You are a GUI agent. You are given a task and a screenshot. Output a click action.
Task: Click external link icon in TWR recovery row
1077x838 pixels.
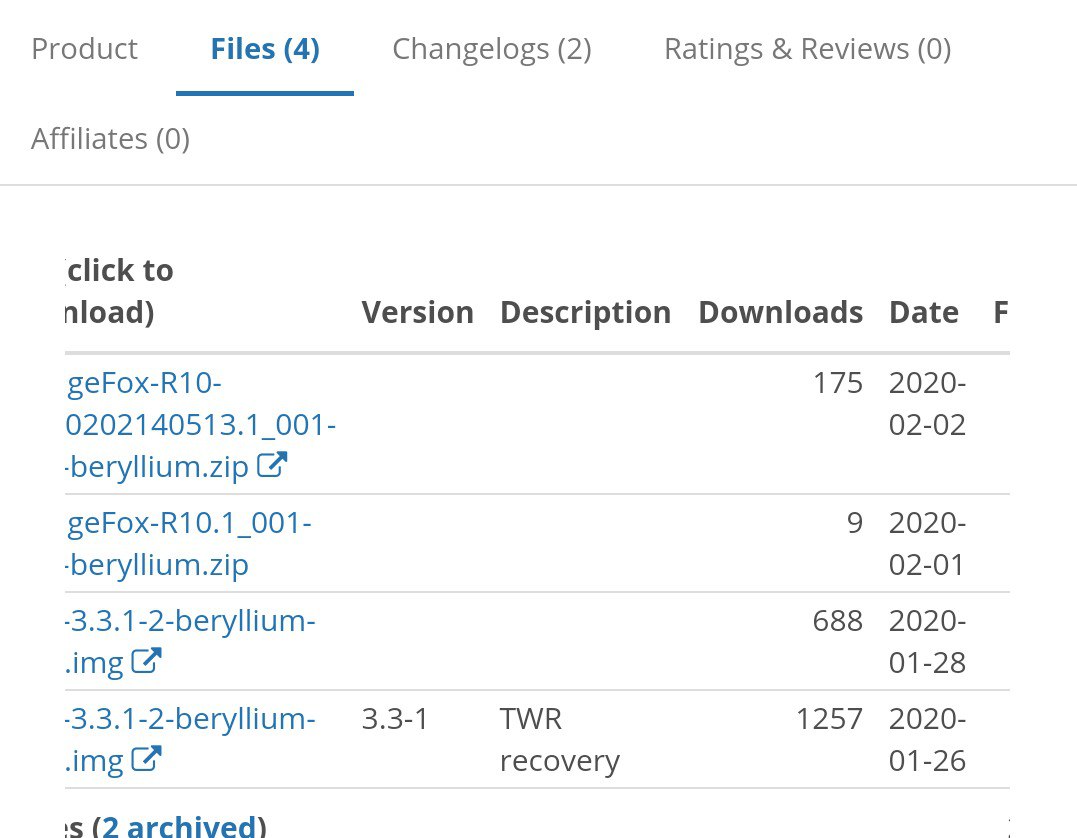146,759
